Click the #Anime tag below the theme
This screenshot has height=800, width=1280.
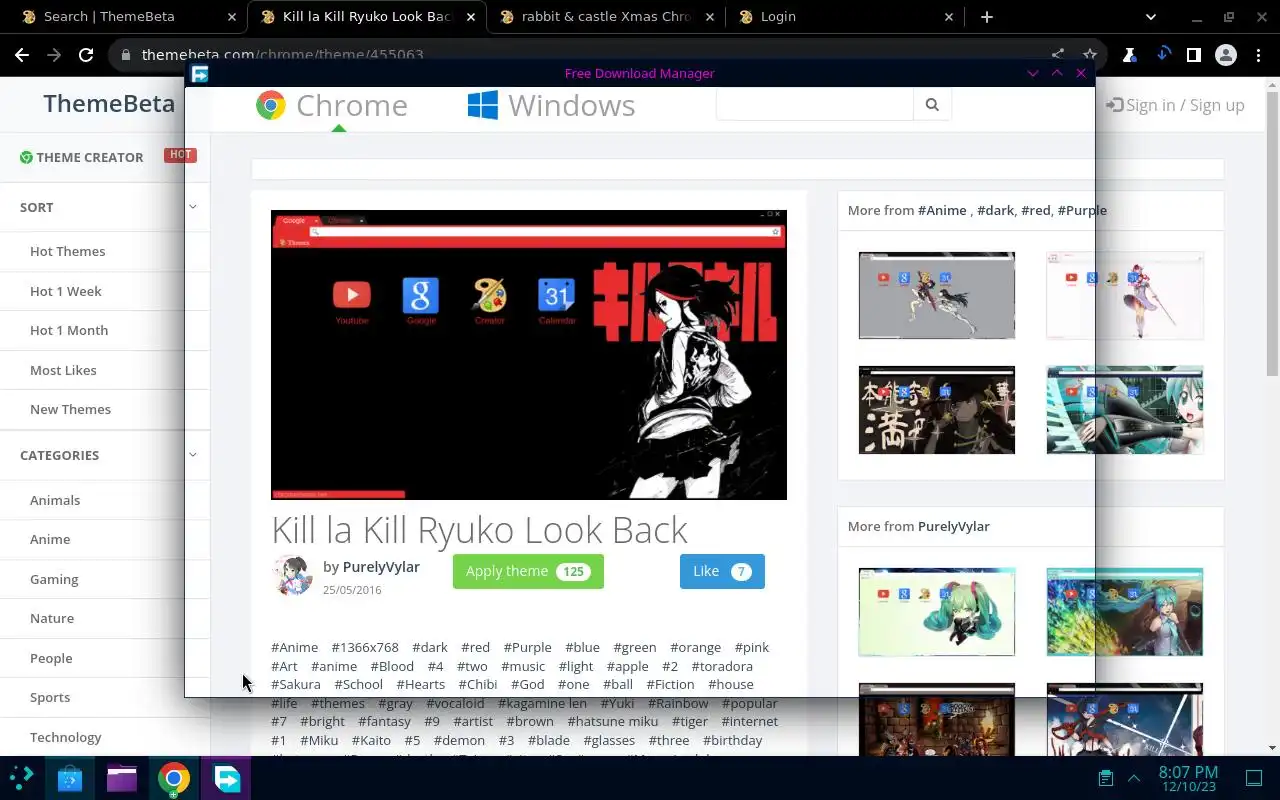pos(294,647)
